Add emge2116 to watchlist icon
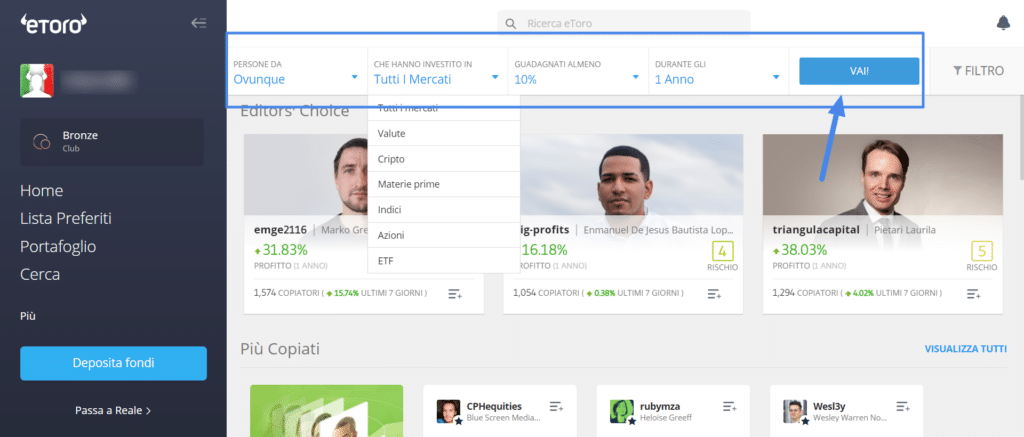Image resolution: width=1024 pixels, height=437 pixels. click(455, 294)
